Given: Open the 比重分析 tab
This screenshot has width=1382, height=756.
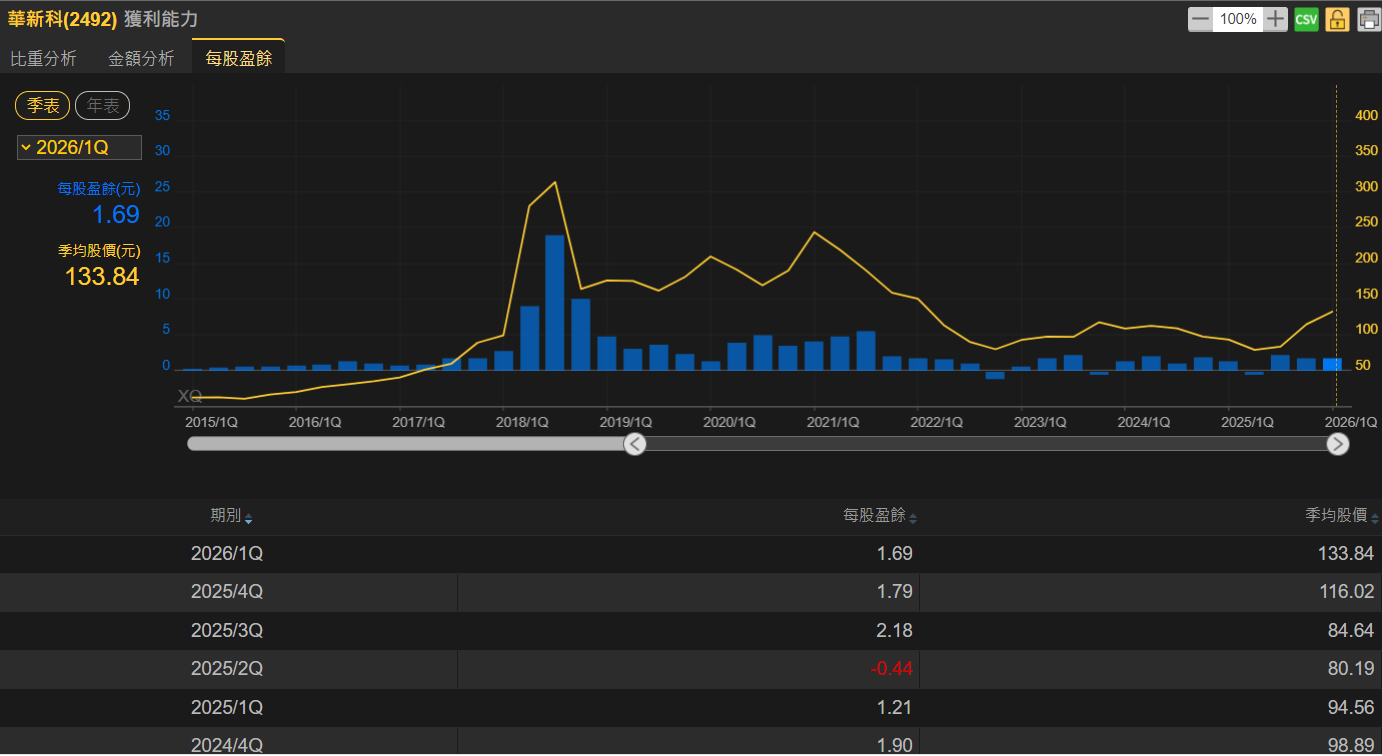Looking at the screenshot, I should pos(43,59).
